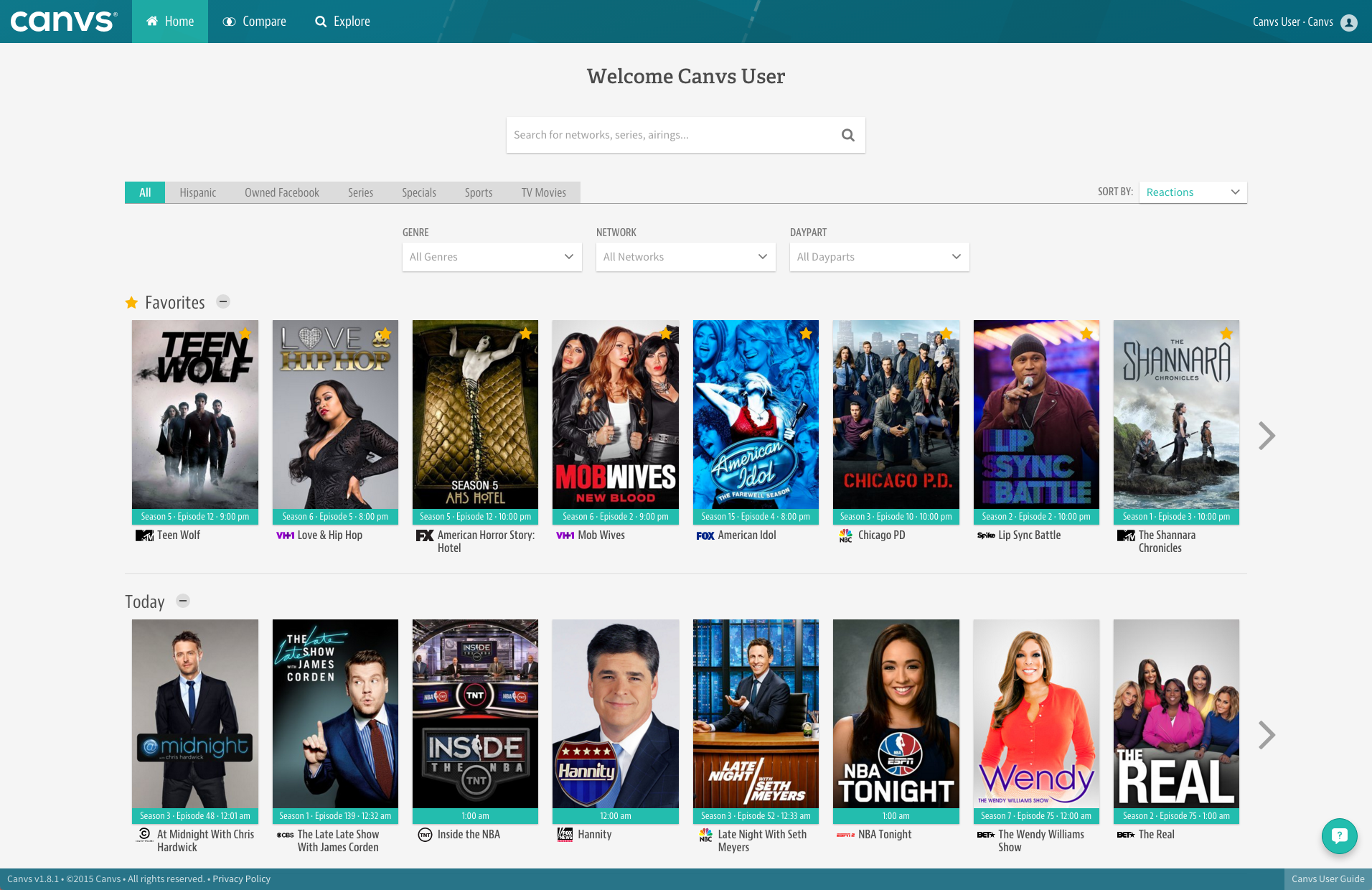
Task: Open the Hannity title link
Action: click(x=595, y=835)
